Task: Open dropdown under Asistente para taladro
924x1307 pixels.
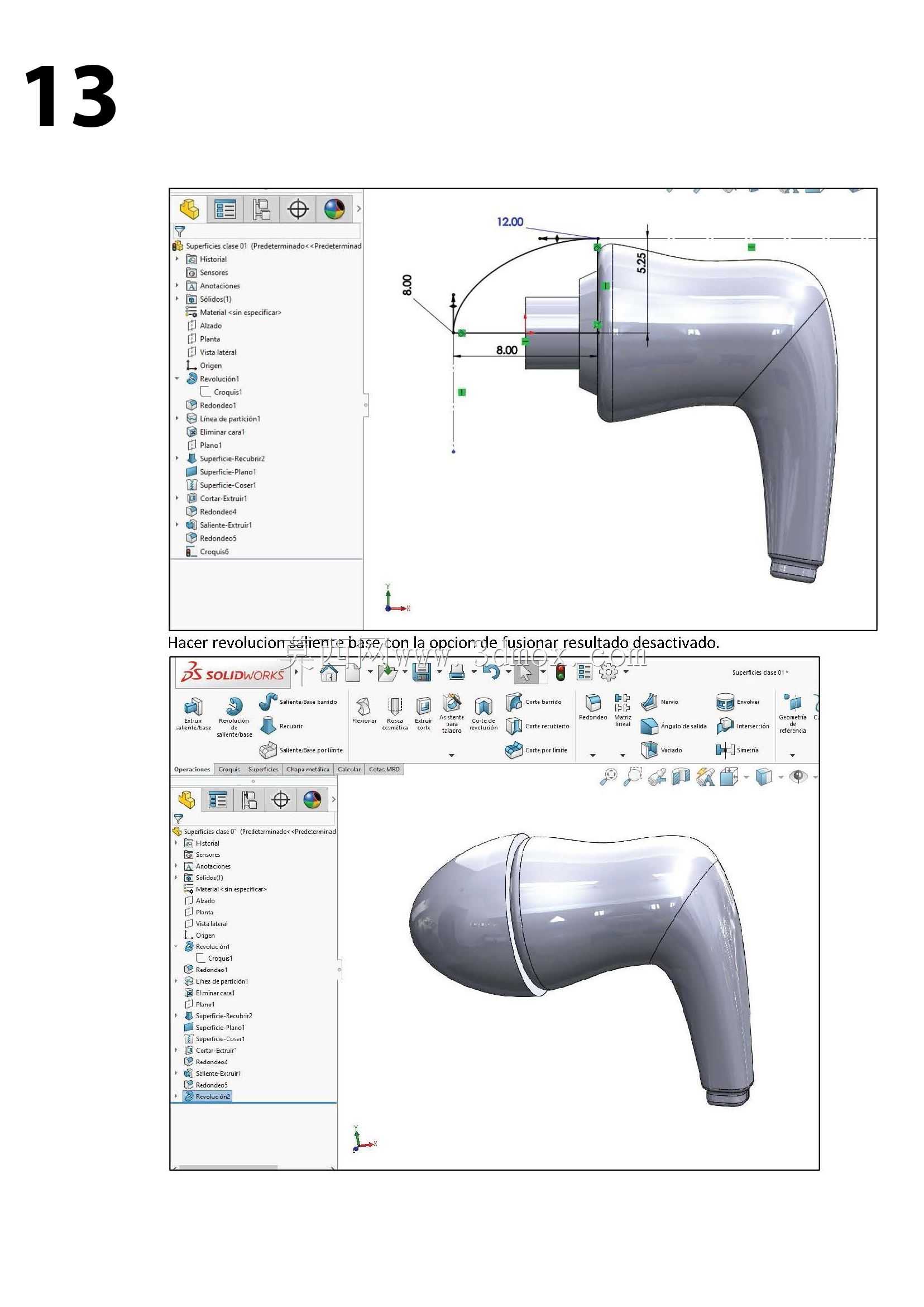Action: point(452,755)
